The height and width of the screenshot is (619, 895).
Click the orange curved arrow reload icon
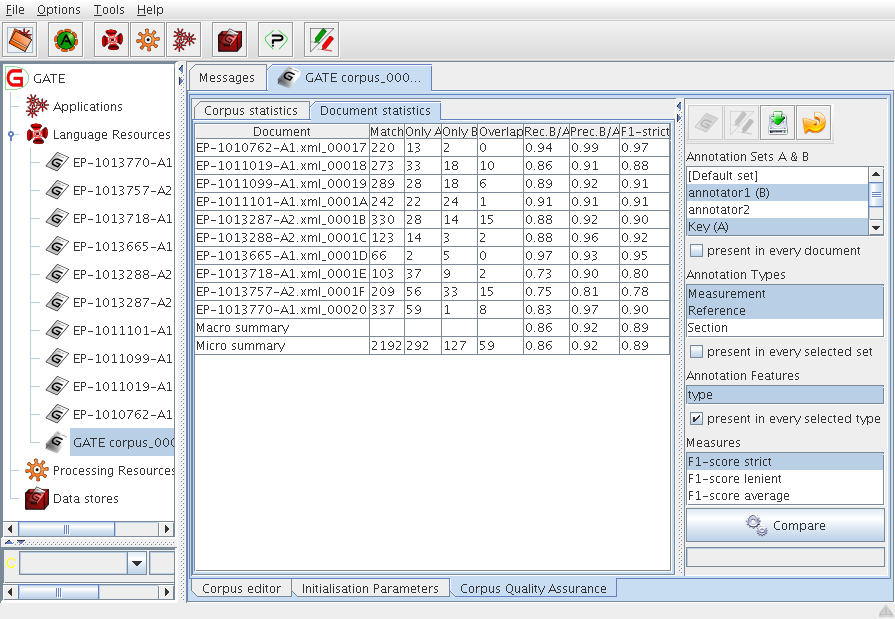tap(814, 123)
